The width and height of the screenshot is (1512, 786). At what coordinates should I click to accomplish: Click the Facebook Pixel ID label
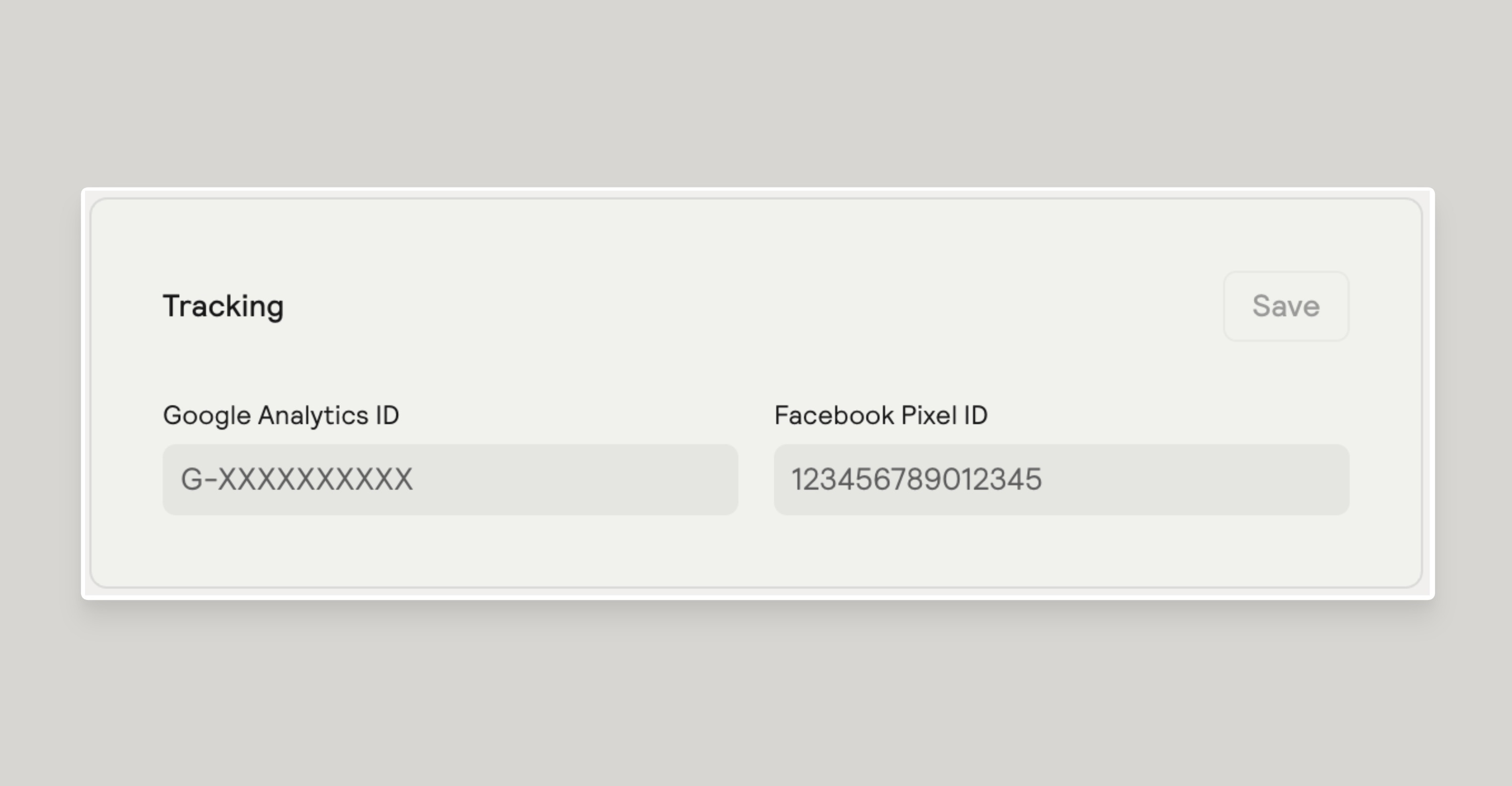[x=881, y=415]
